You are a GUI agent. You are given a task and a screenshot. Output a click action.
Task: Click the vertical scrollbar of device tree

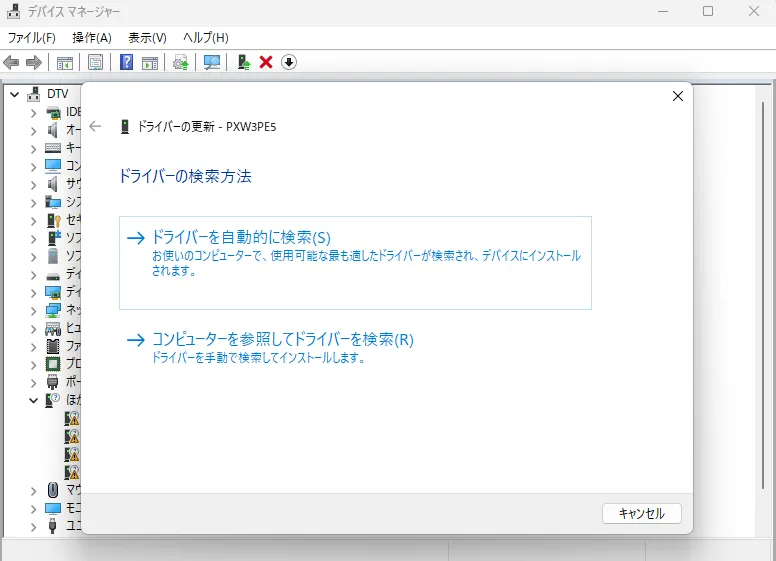(763, 295)
